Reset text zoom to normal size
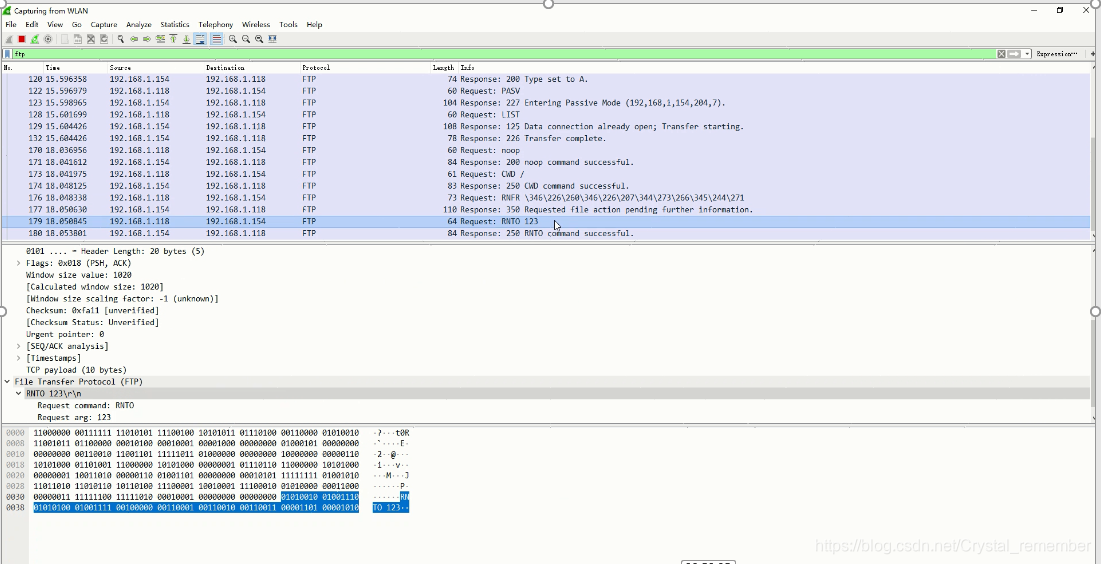Viewport: 1101px width, 564px height. 259,39
